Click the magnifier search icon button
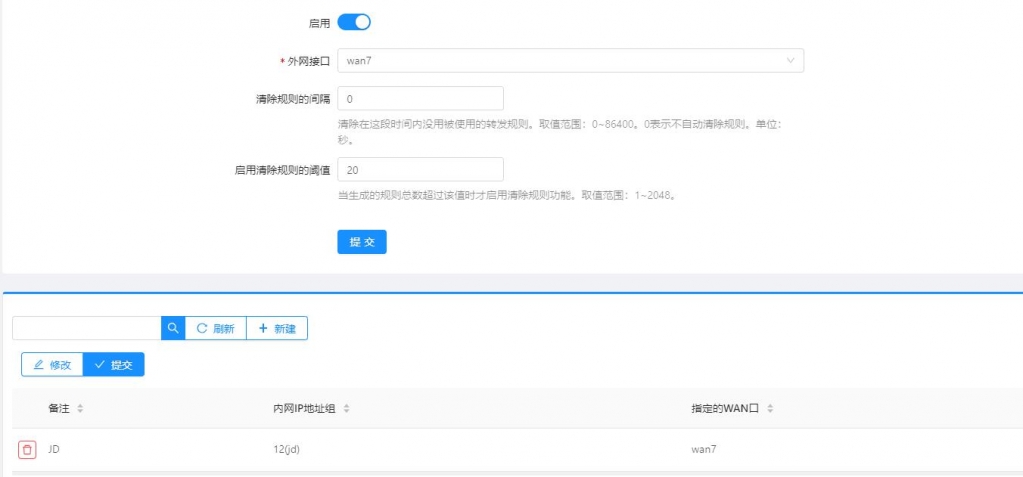The width and height of the screenshot is (1023, 477). click(173, 328)
